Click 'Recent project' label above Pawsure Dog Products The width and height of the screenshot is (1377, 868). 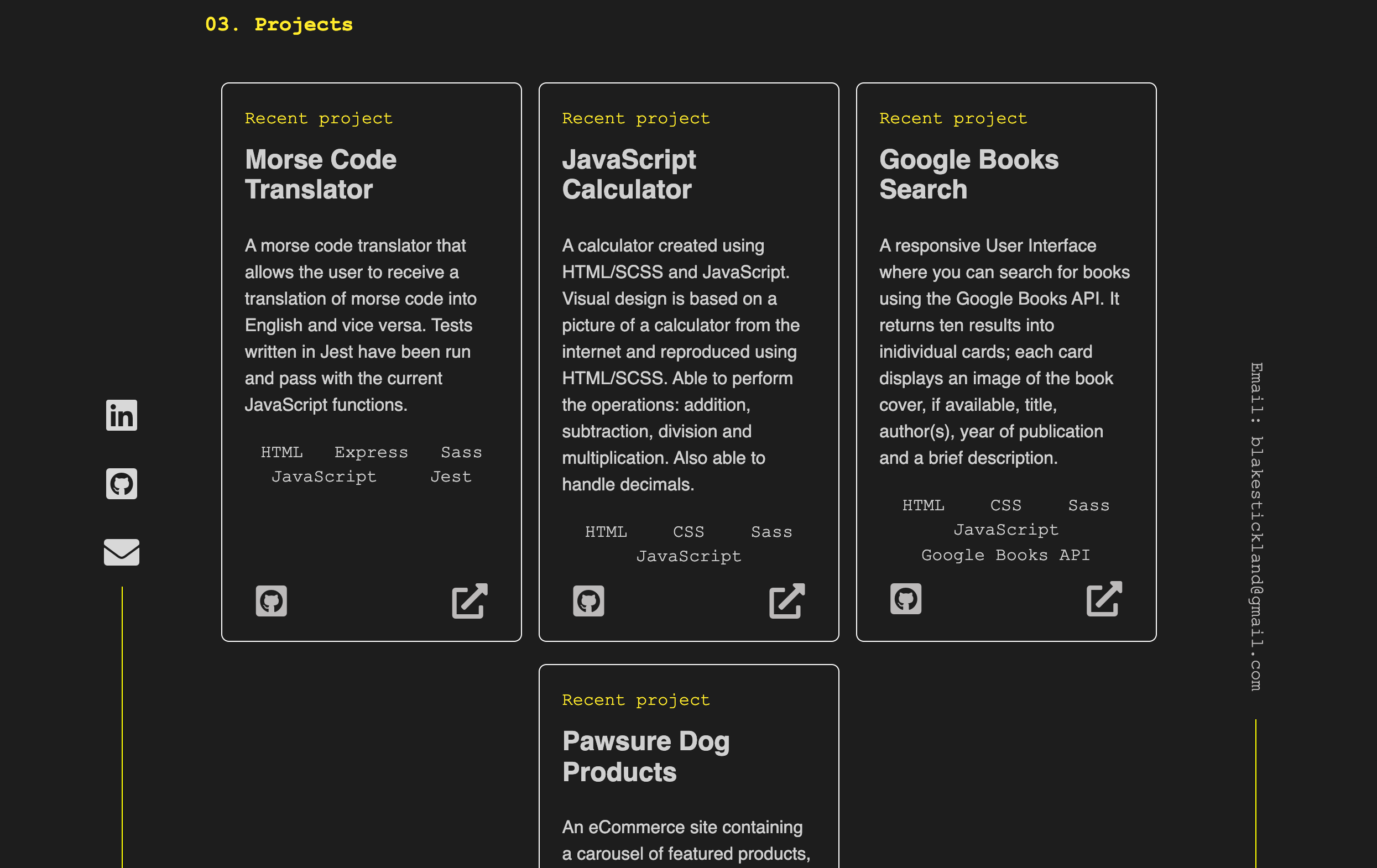[x=636, y=700]
